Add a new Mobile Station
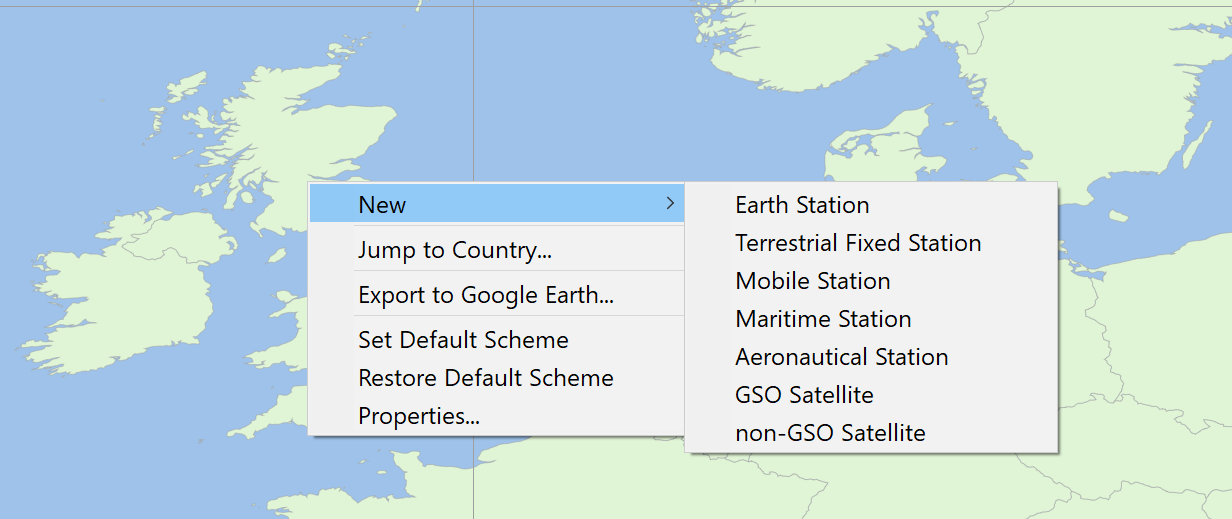The width and height of the screenshot is (1232, 519). point(871,281)
